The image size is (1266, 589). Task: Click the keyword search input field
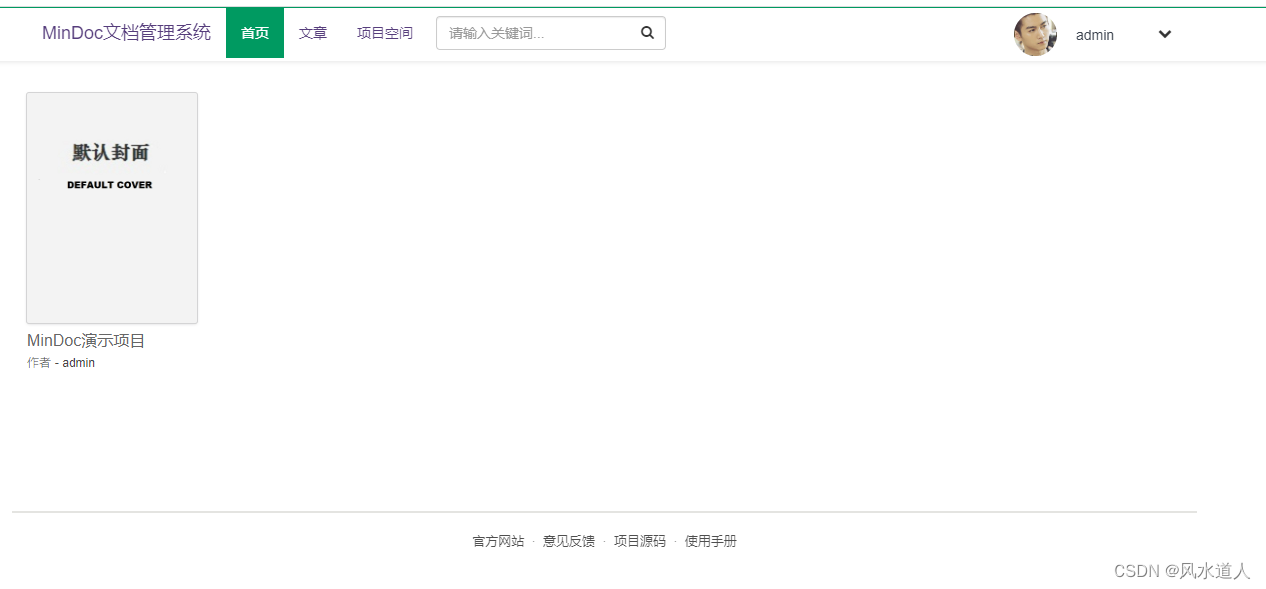click(x=540, y=32)
